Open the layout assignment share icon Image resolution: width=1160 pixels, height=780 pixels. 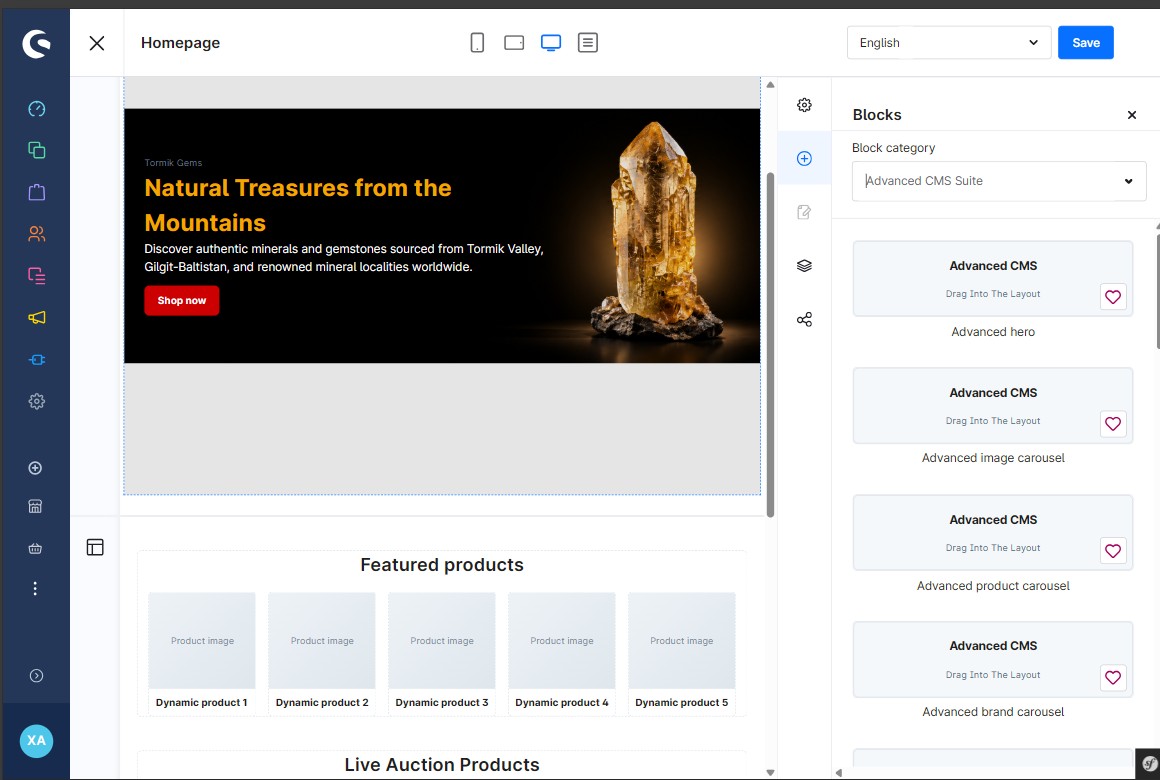point(804,320)
